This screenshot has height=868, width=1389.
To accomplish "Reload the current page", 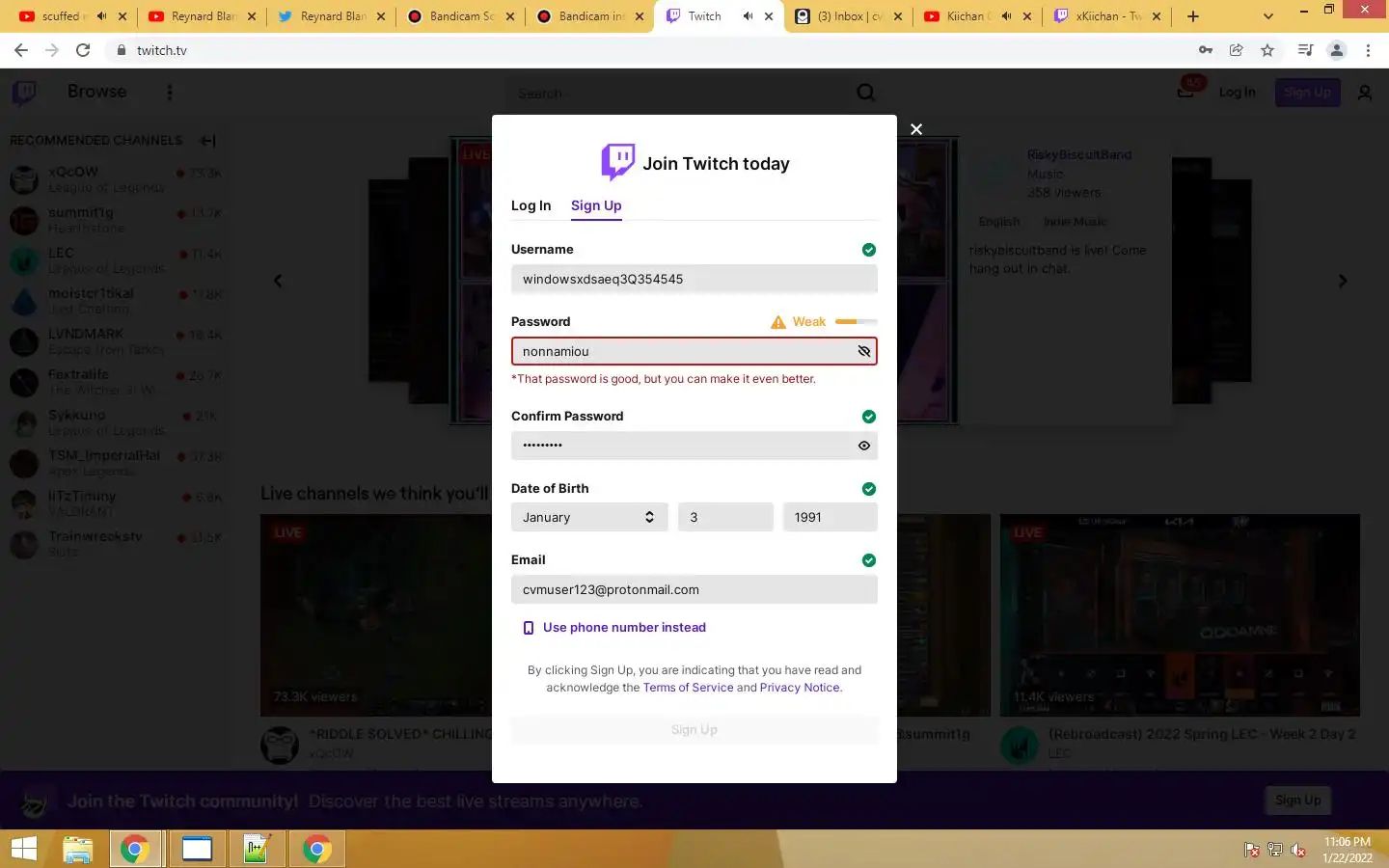I will (x=83, y=50).
